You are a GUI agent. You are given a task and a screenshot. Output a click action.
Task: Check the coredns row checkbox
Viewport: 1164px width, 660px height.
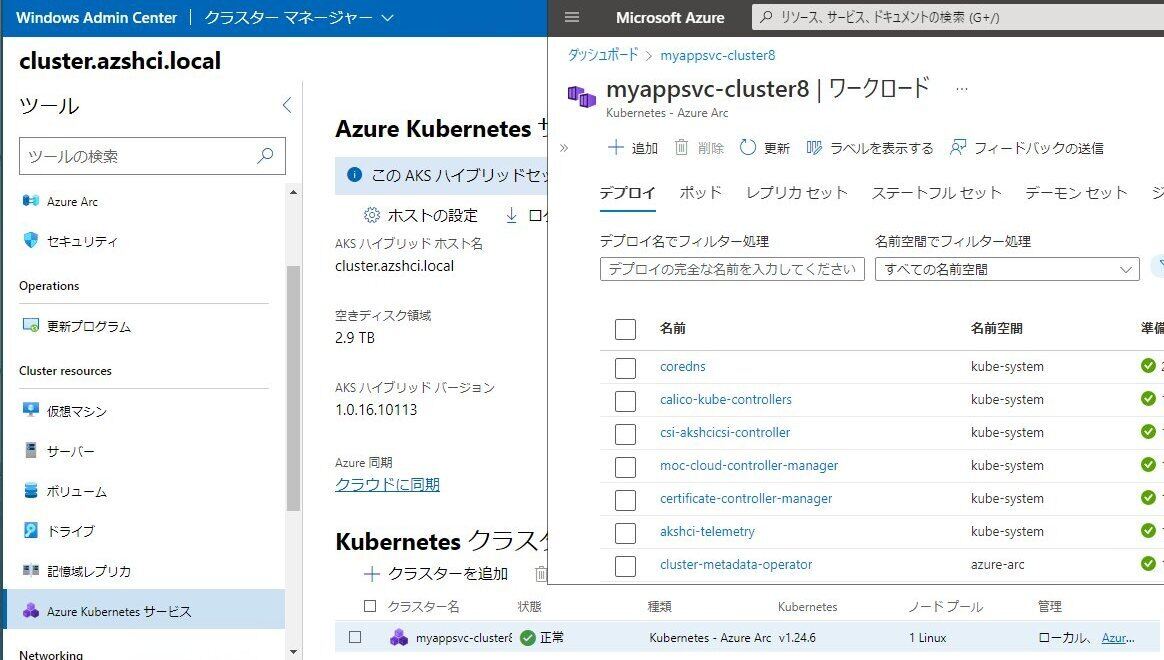[x=625, y=367]
